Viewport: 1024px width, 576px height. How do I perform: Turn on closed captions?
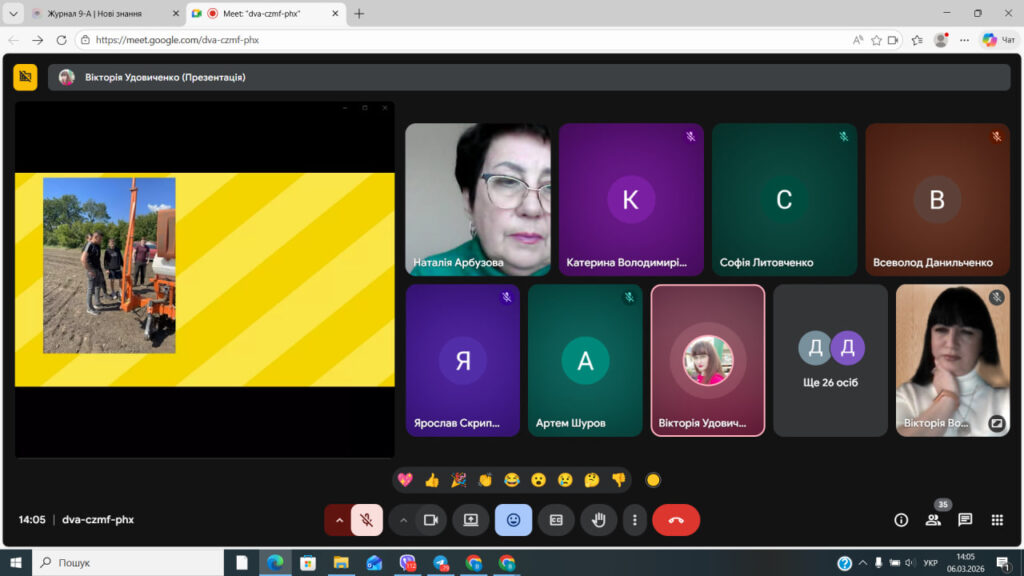(x=556, y=520)
